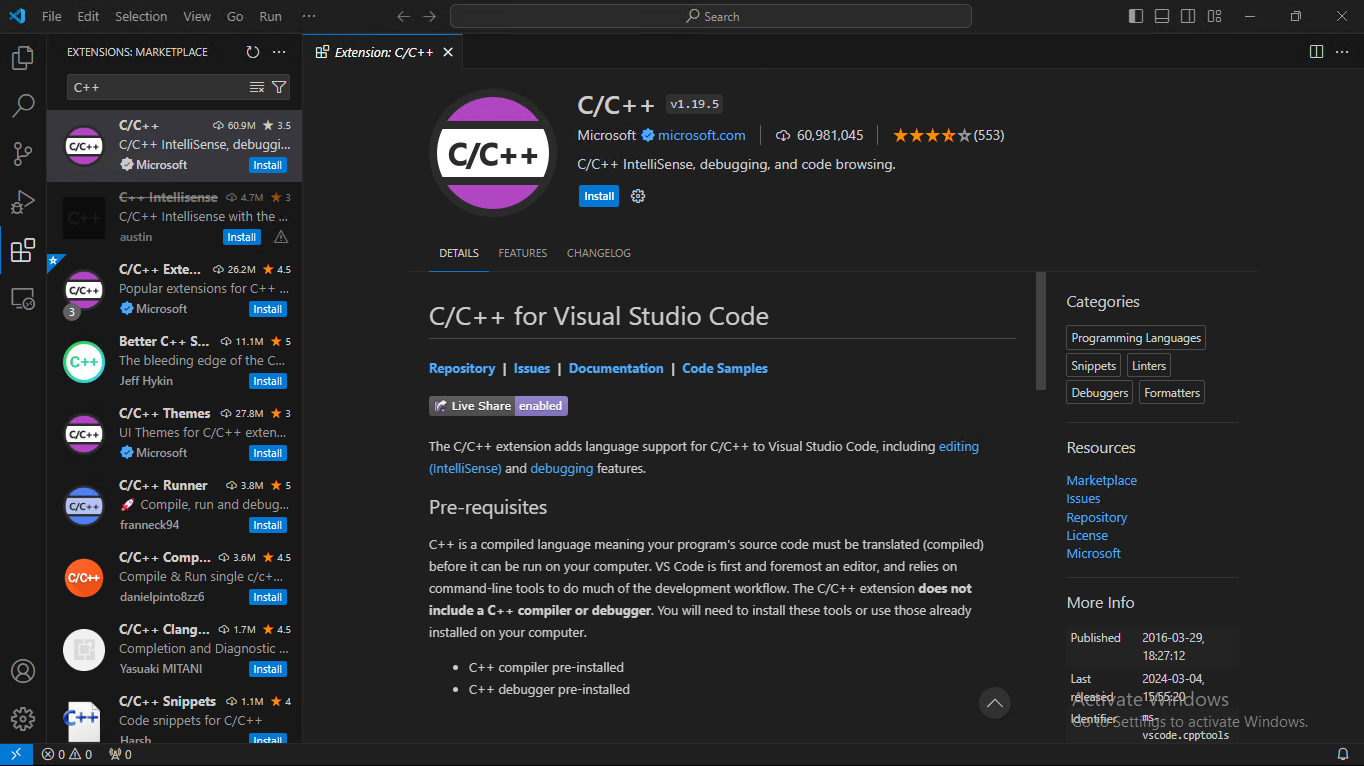The image size is (1364, 766).
Task: Click the extension details vertical scrollbar
Action: [x=1040, y=330]
